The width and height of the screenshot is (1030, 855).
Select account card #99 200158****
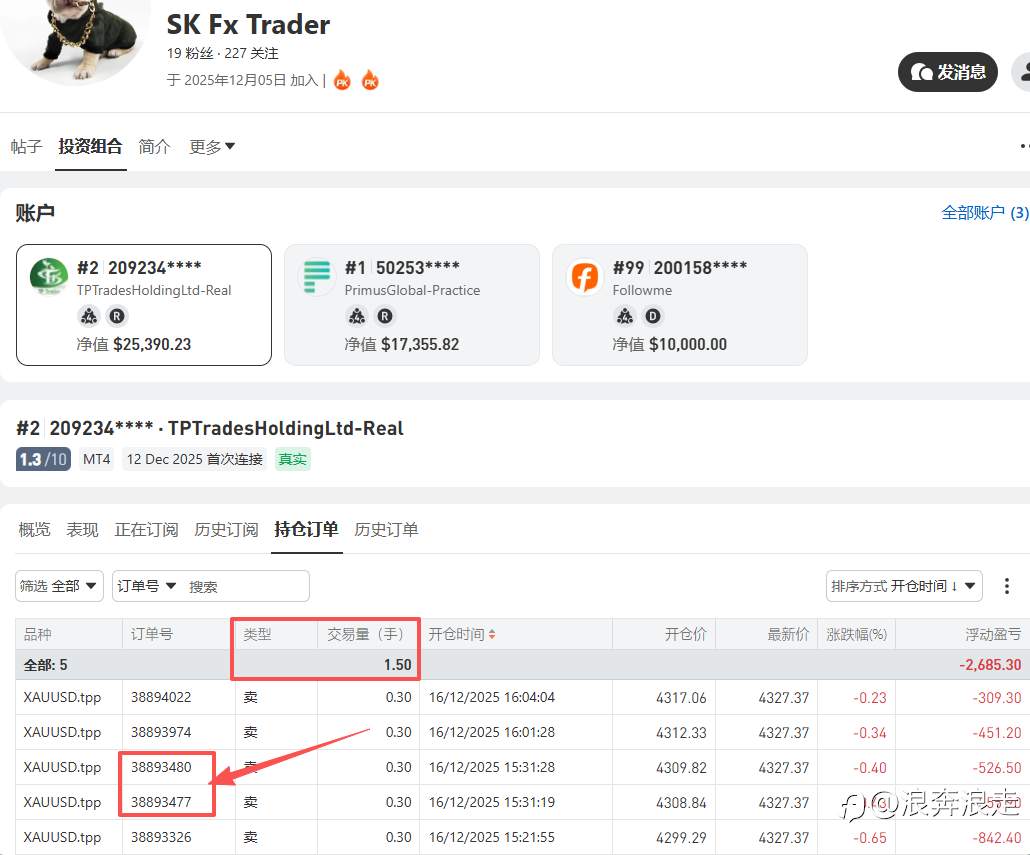pyautogui.click(x=680, y=305)
